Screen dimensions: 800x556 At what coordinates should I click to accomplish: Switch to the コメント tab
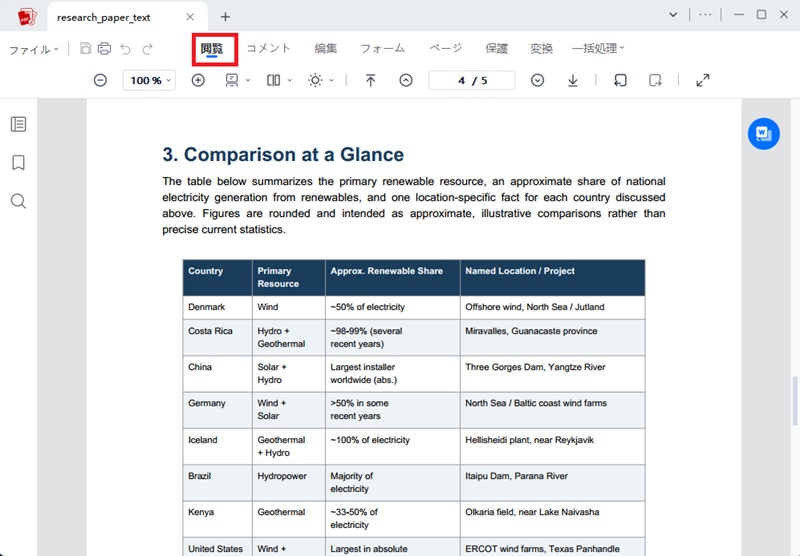268,48
